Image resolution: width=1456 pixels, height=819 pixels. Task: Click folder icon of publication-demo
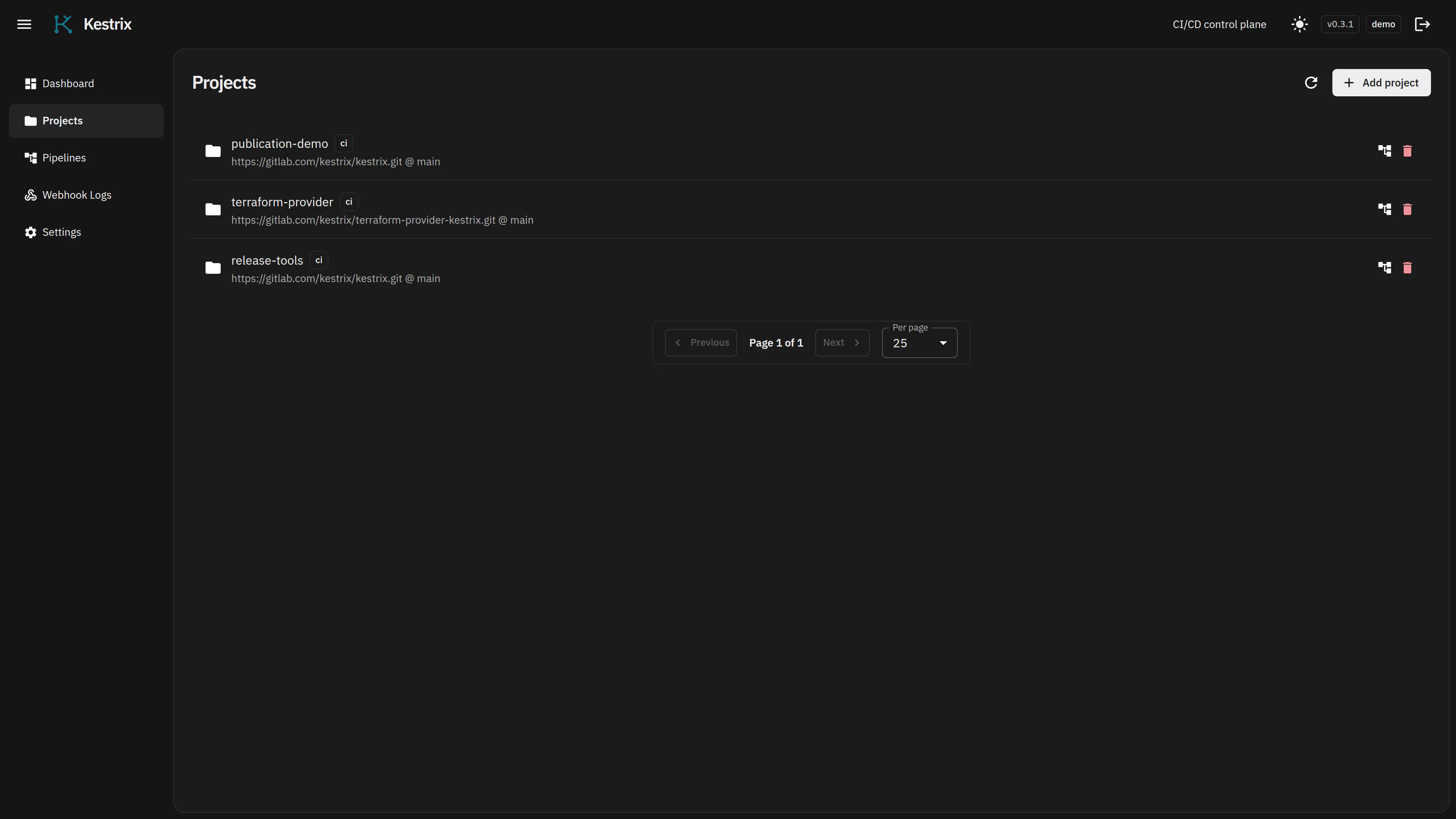click(213, 151)
